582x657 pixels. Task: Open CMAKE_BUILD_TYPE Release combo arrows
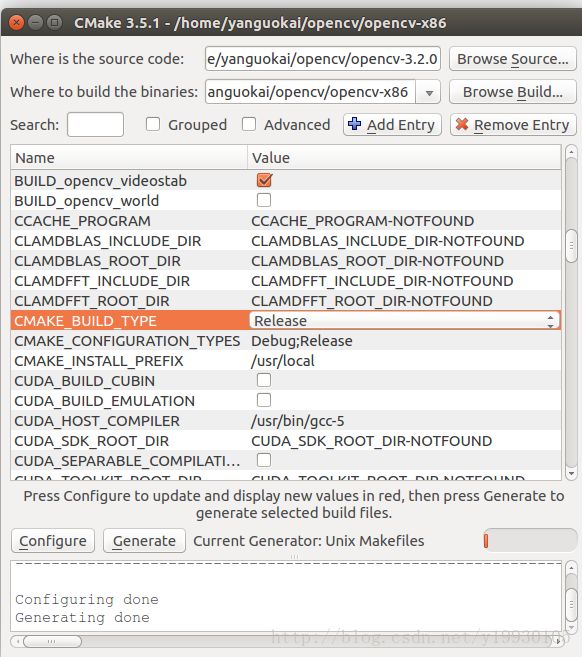(x=550, y=321)
